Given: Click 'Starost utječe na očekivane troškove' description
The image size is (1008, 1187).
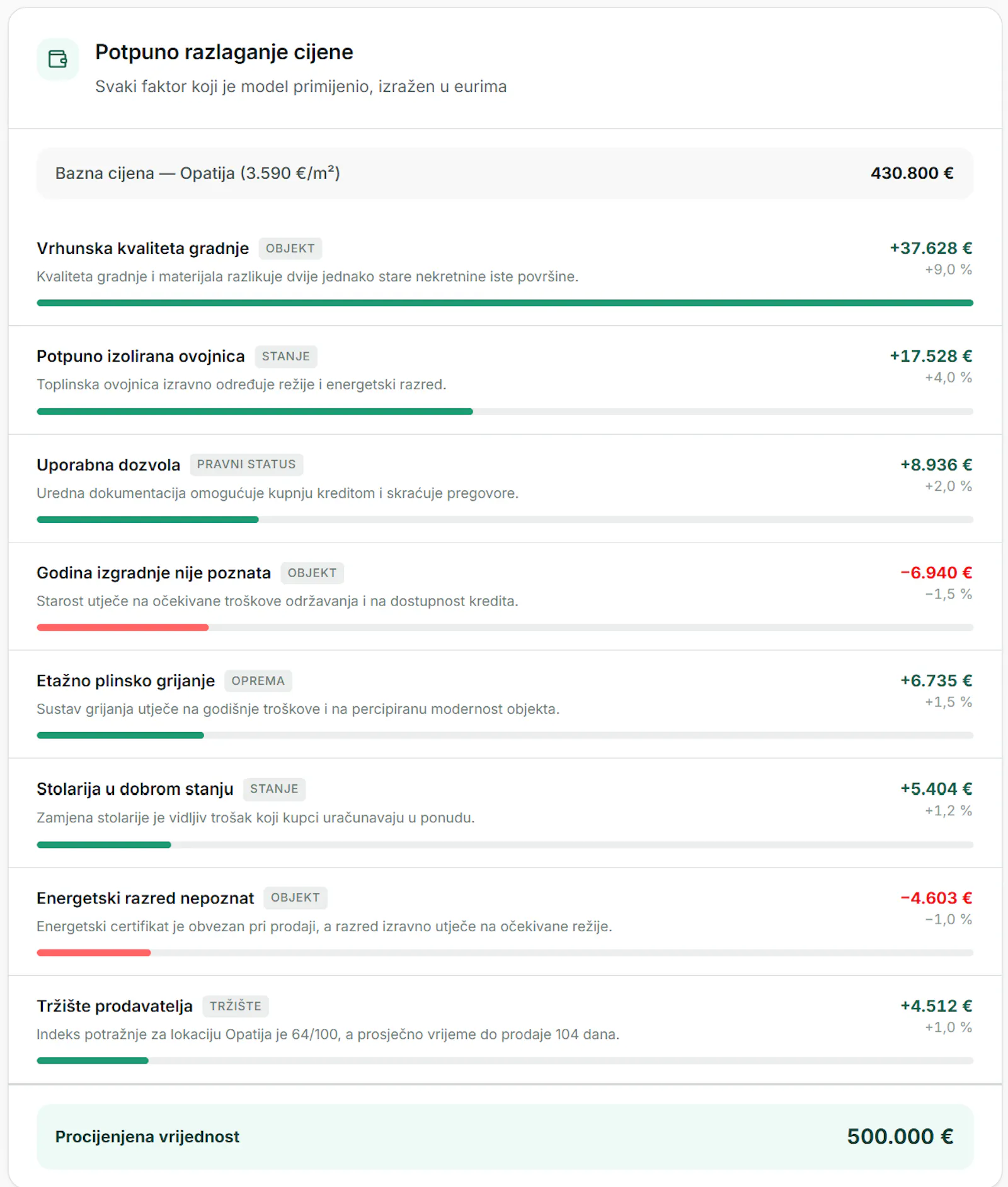Looking at the screenshot, I should point(277,601).
